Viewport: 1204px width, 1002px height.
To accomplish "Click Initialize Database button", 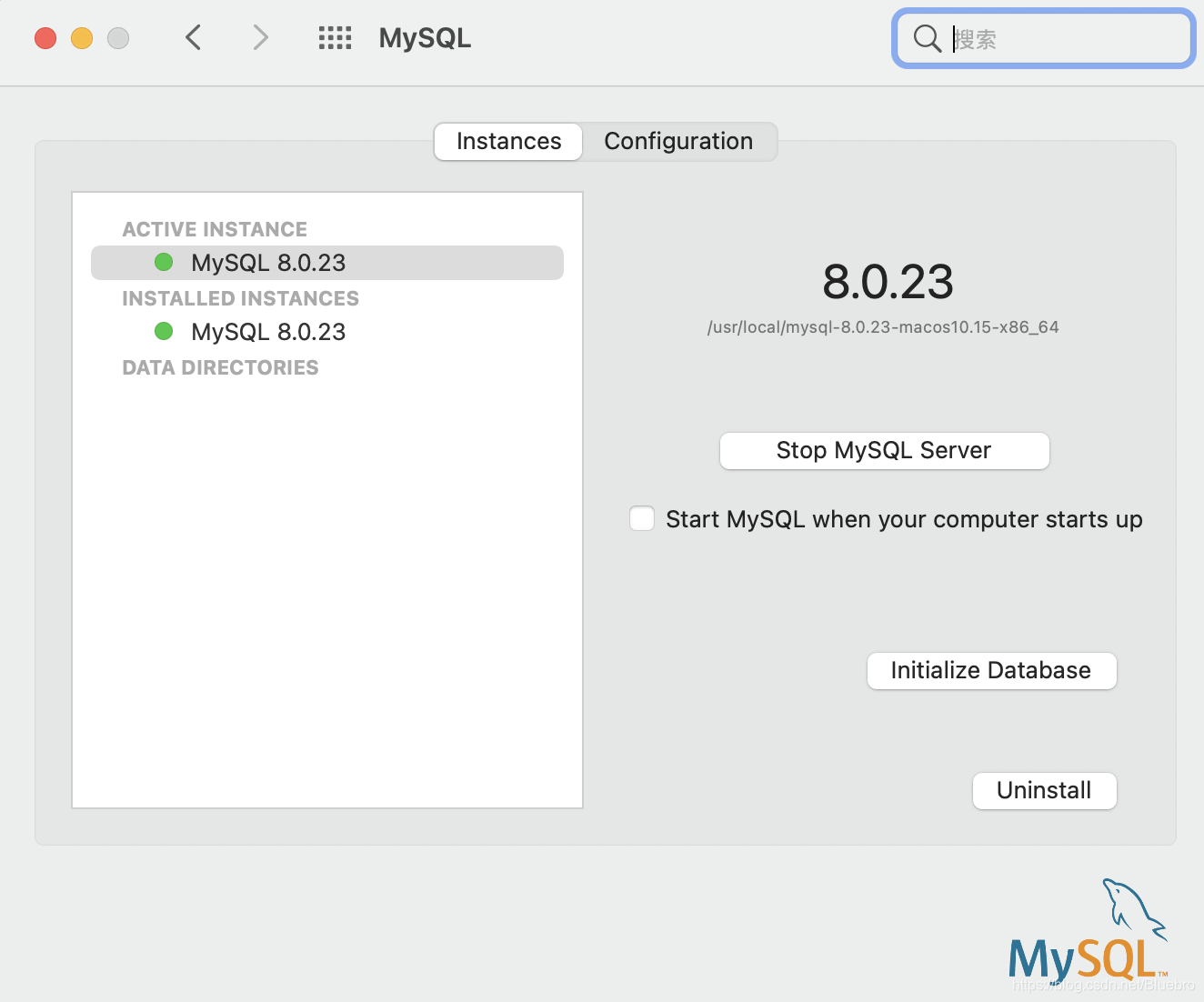I will (x=991, y=671).
